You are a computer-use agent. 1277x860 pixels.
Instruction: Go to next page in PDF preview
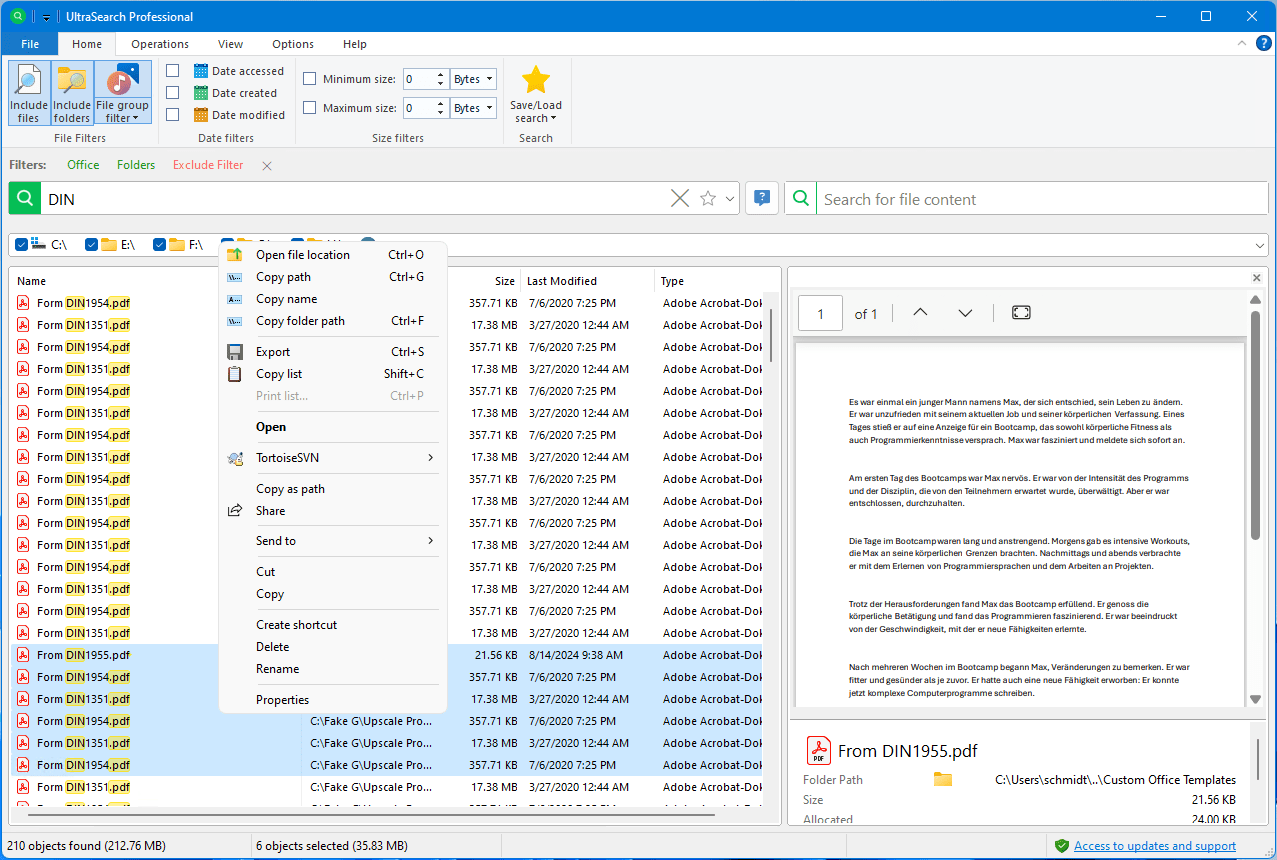tap(965, 313)
